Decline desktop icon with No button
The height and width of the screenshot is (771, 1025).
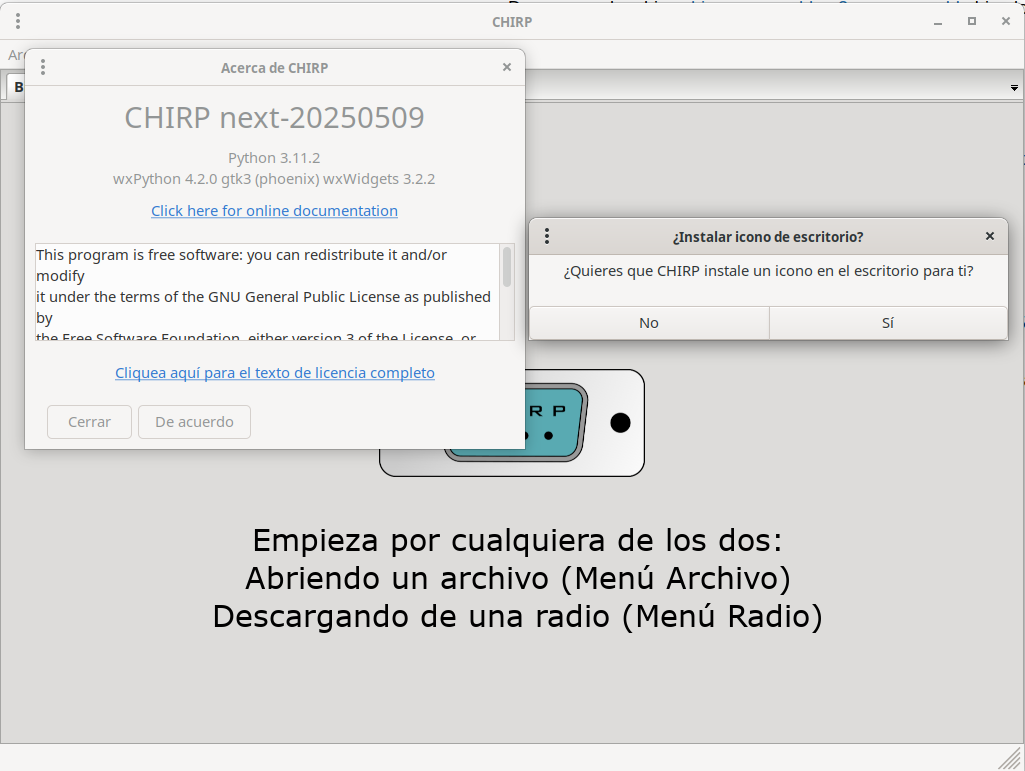(x=648, y=323)
